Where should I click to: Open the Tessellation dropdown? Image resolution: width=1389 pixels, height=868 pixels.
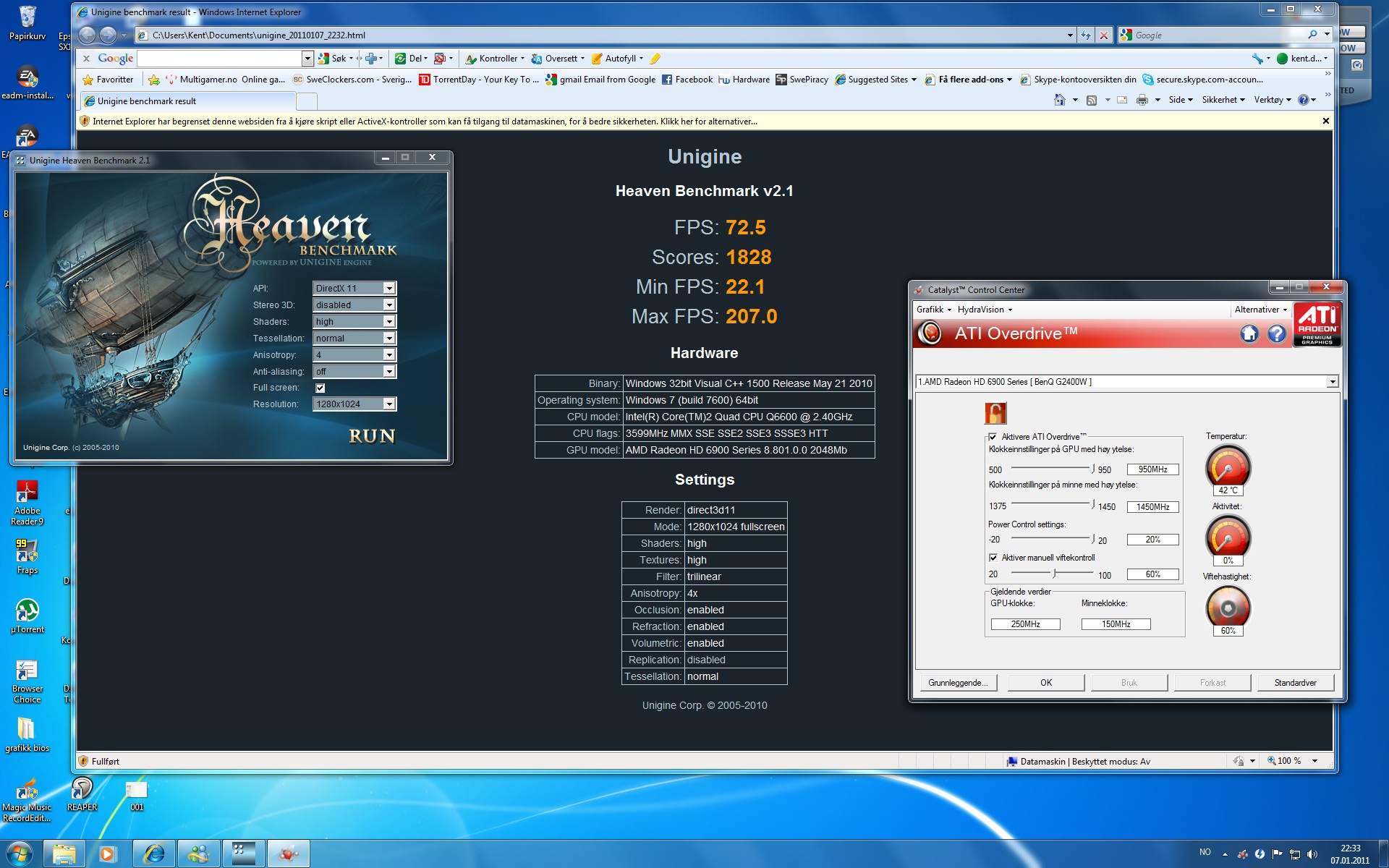point(354,338)
